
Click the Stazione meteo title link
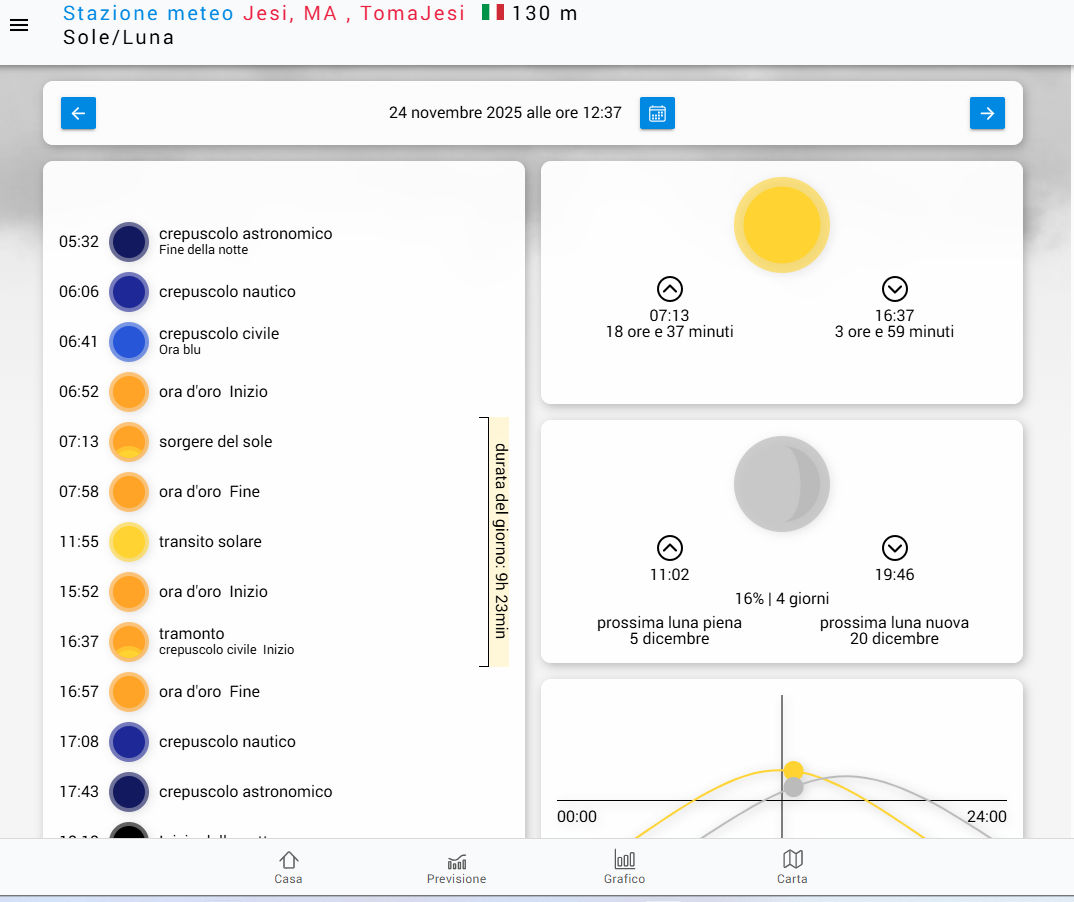(x=148, y=13)
